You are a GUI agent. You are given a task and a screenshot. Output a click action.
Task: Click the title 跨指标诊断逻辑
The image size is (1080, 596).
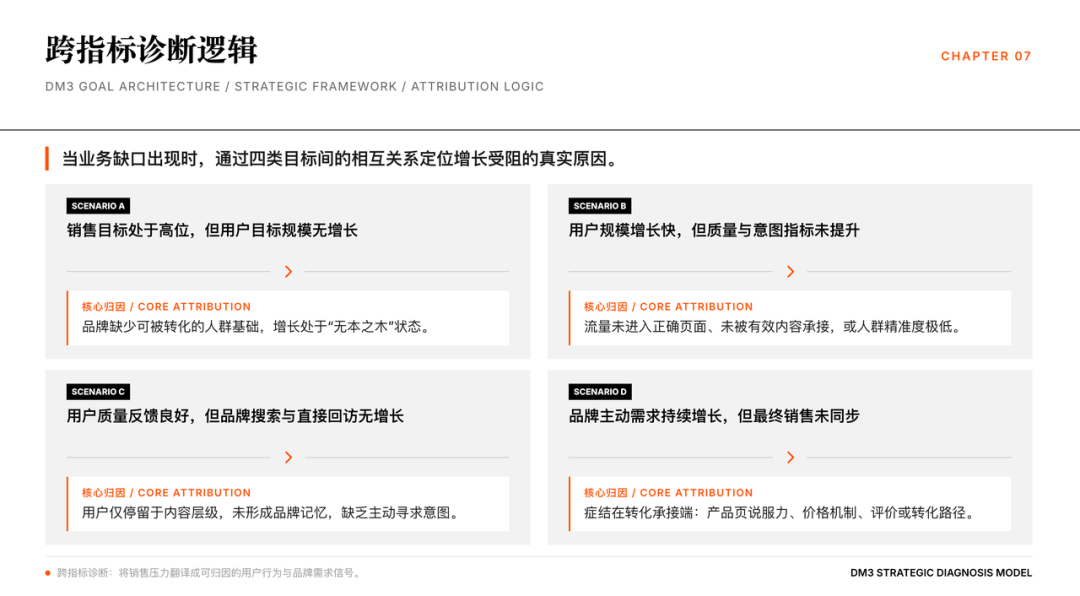152,50
